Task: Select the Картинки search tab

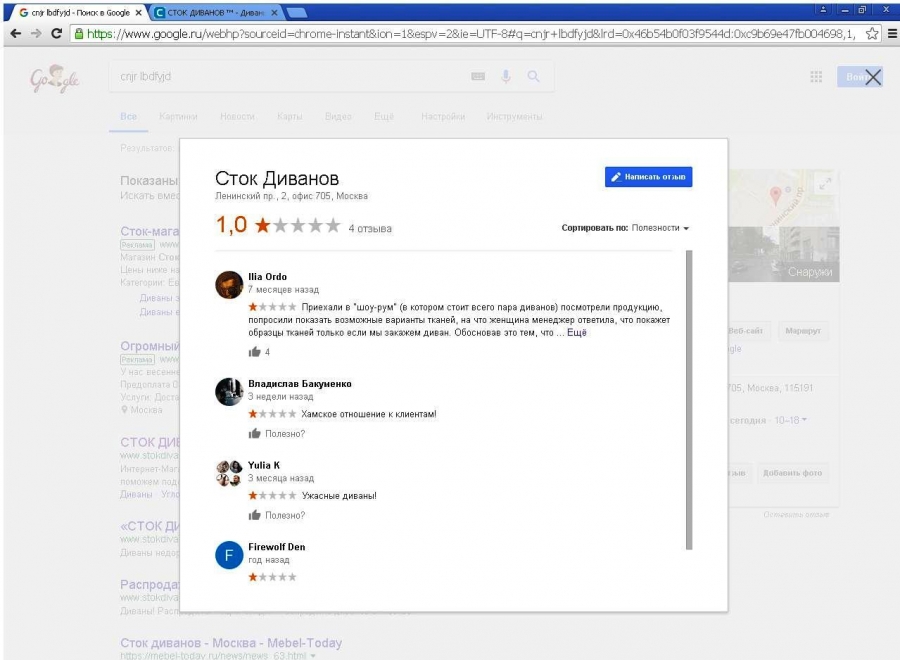Action: [179, 117]
